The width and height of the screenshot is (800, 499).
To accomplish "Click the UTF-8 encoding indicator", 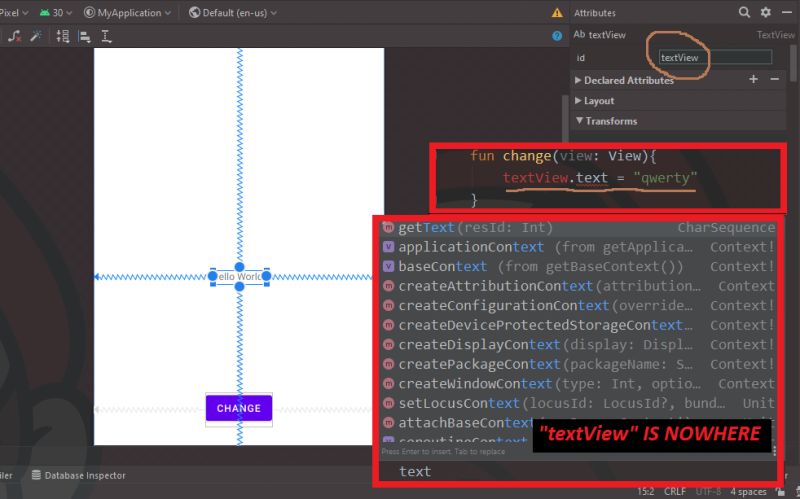I will point(708,491).
